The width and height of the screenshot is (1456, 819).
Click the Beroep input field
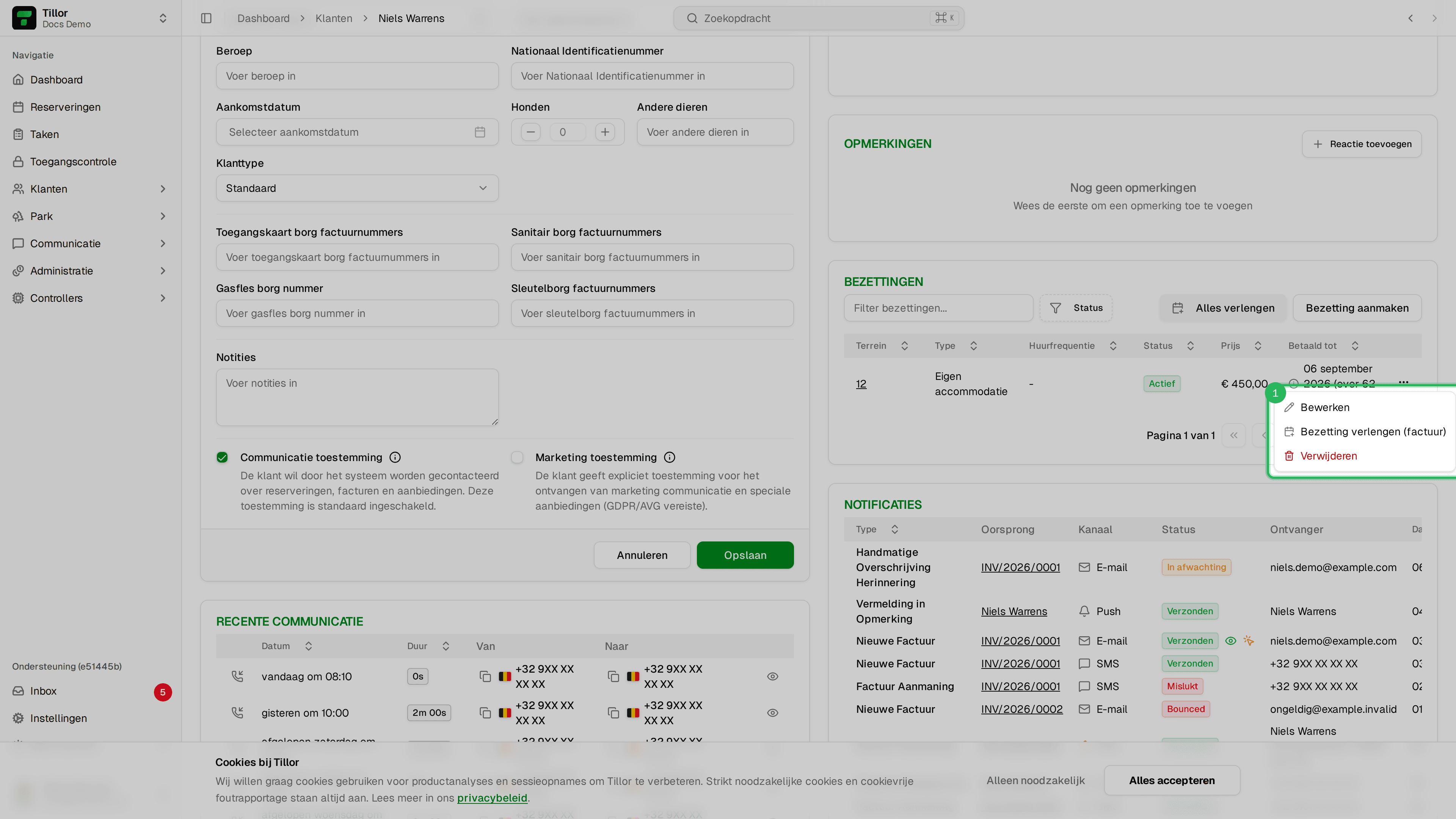[x=357, y=76]
